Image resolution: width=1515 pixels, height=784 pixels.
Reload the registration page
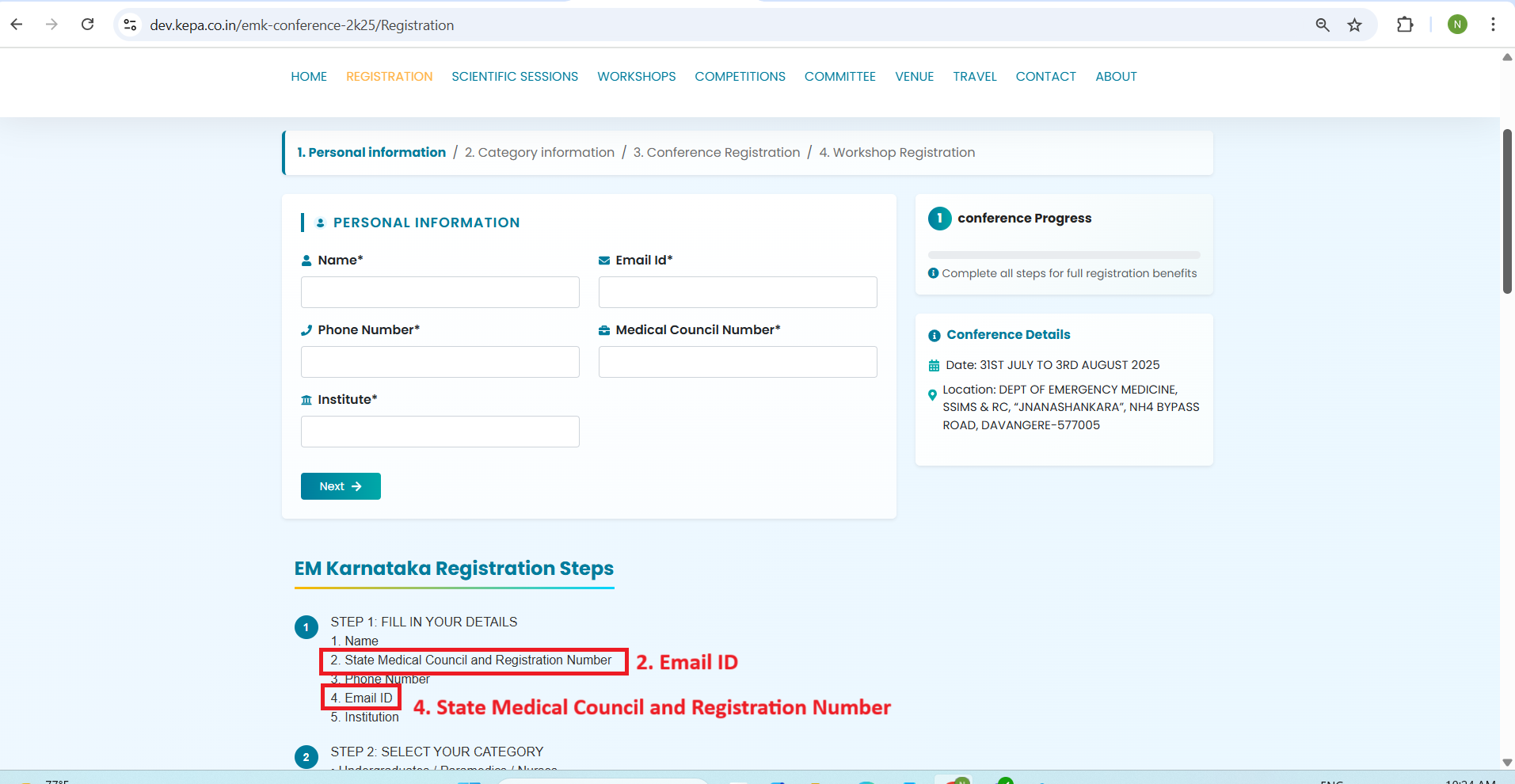[x=87, y=25]
